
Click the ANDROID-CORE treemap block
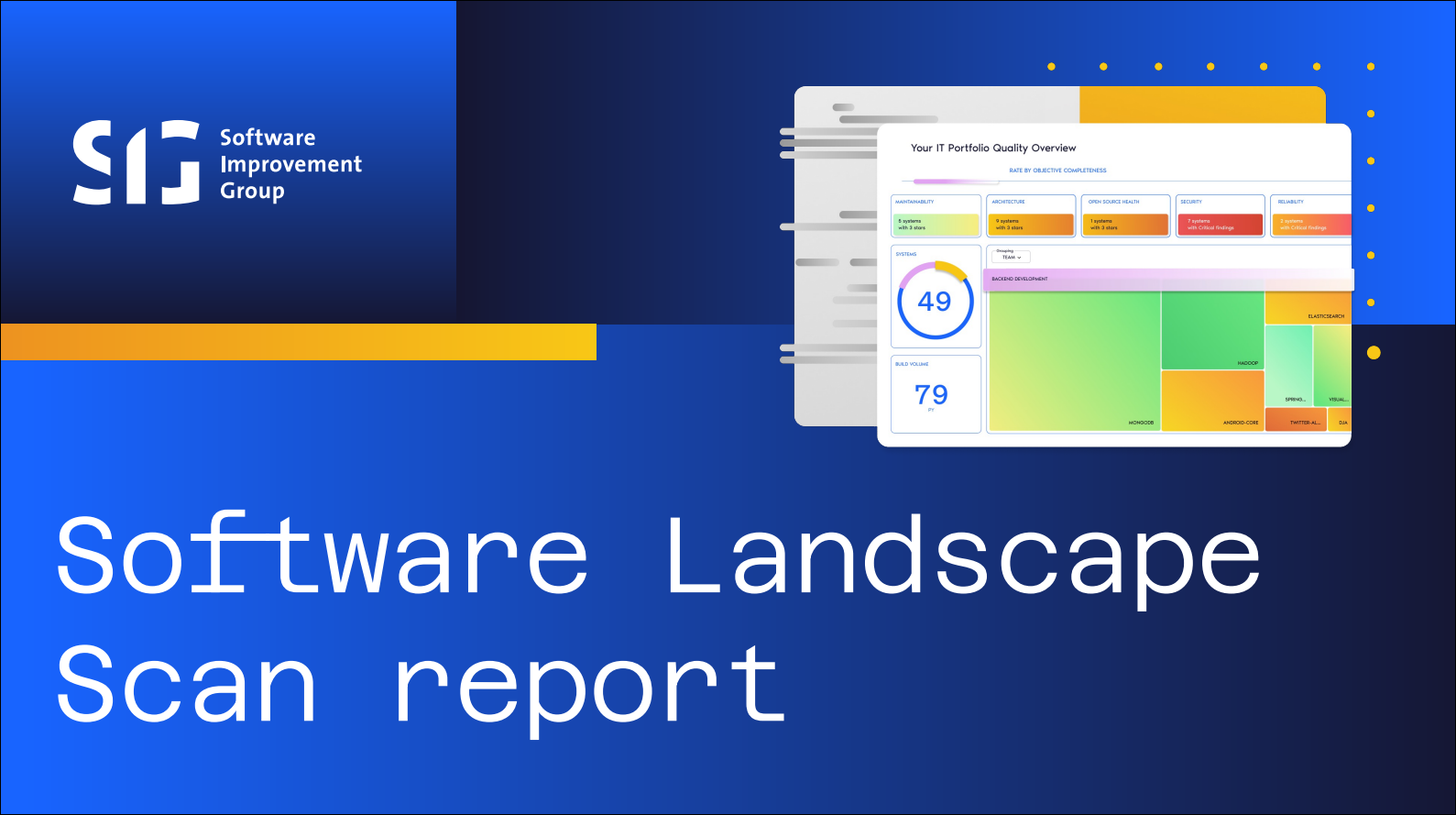(1211, 401)
